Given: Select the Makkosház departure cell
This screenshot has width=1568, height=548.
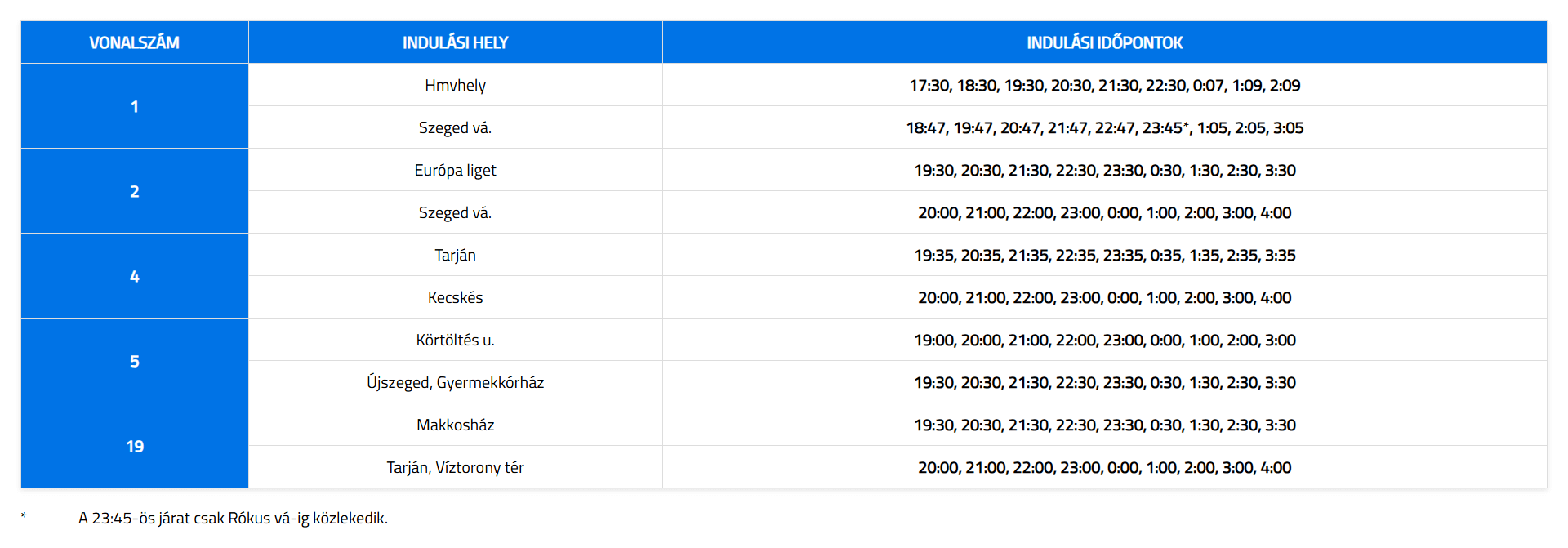Looking at the screenshot, I should coord(455,425).
